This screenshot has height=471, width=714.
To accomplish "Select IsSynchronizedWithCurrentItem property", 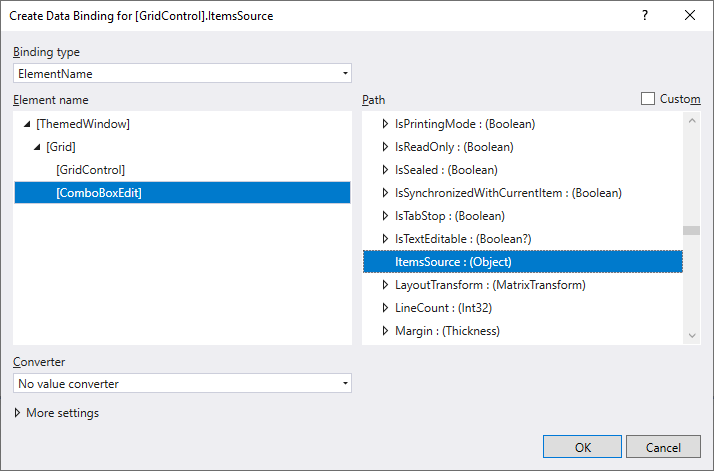I will [x=508, y=193].
